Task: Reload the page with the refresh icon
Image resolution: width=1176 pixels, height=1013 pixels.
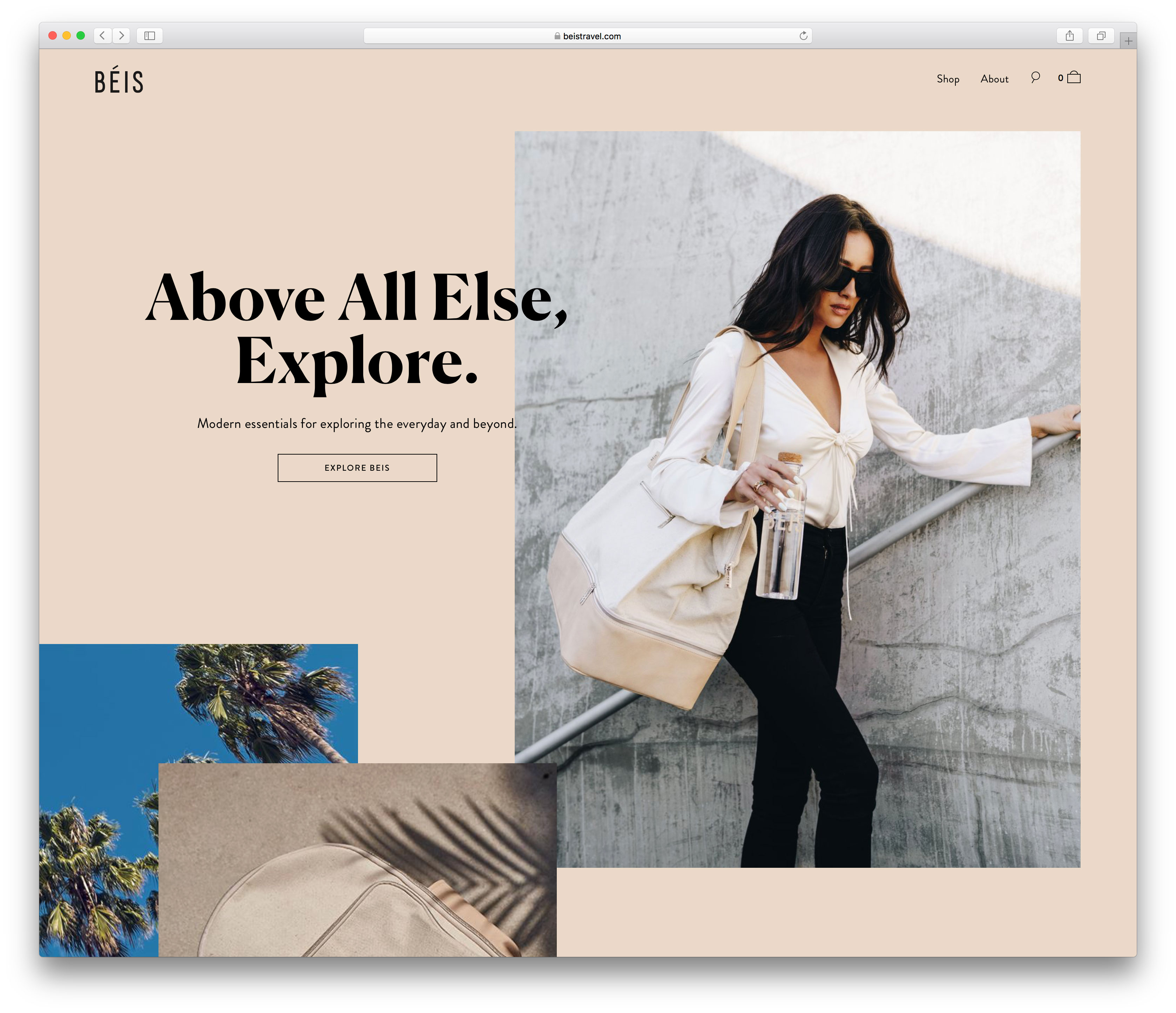Action: point(803,36)
